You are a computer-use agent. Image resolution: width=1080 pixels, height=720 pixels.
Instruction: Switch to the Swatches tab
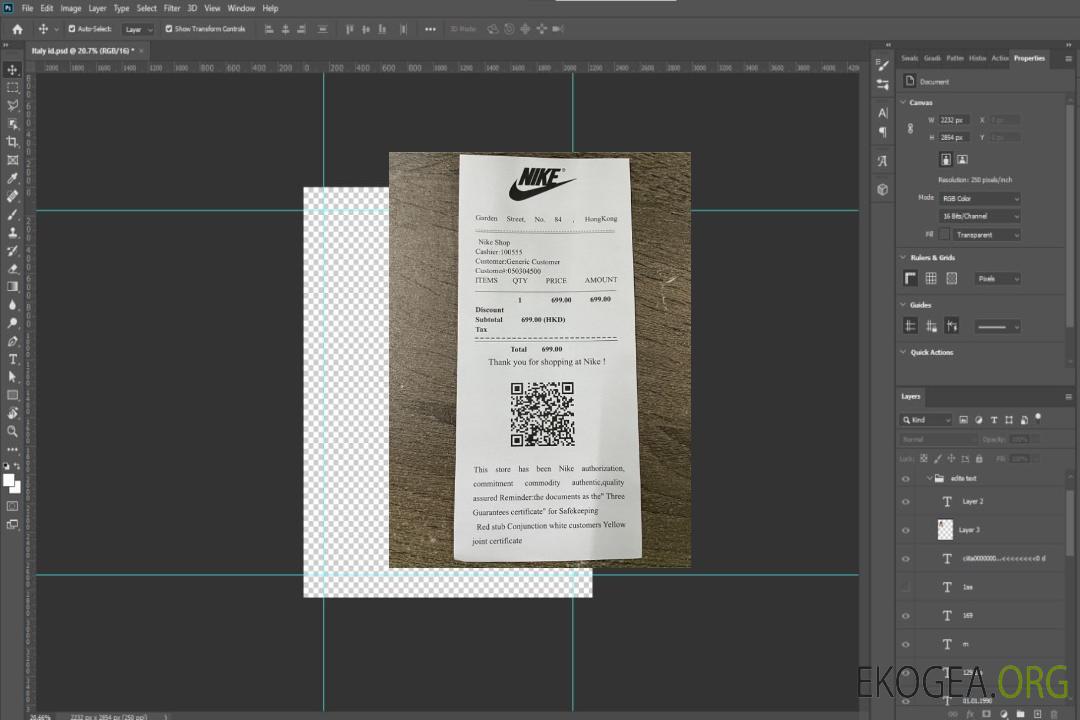click(x=909, y=58)
